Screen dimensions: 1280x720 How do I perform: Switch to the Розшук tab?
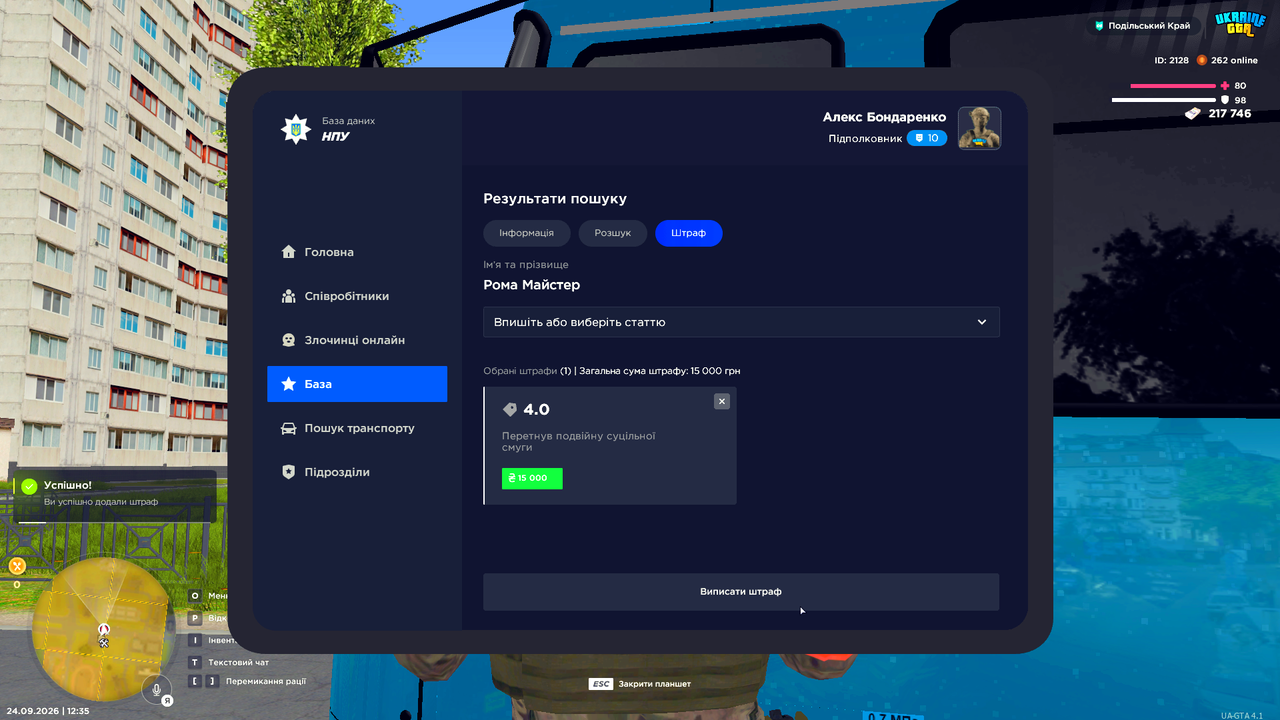(x=613, y=233)
